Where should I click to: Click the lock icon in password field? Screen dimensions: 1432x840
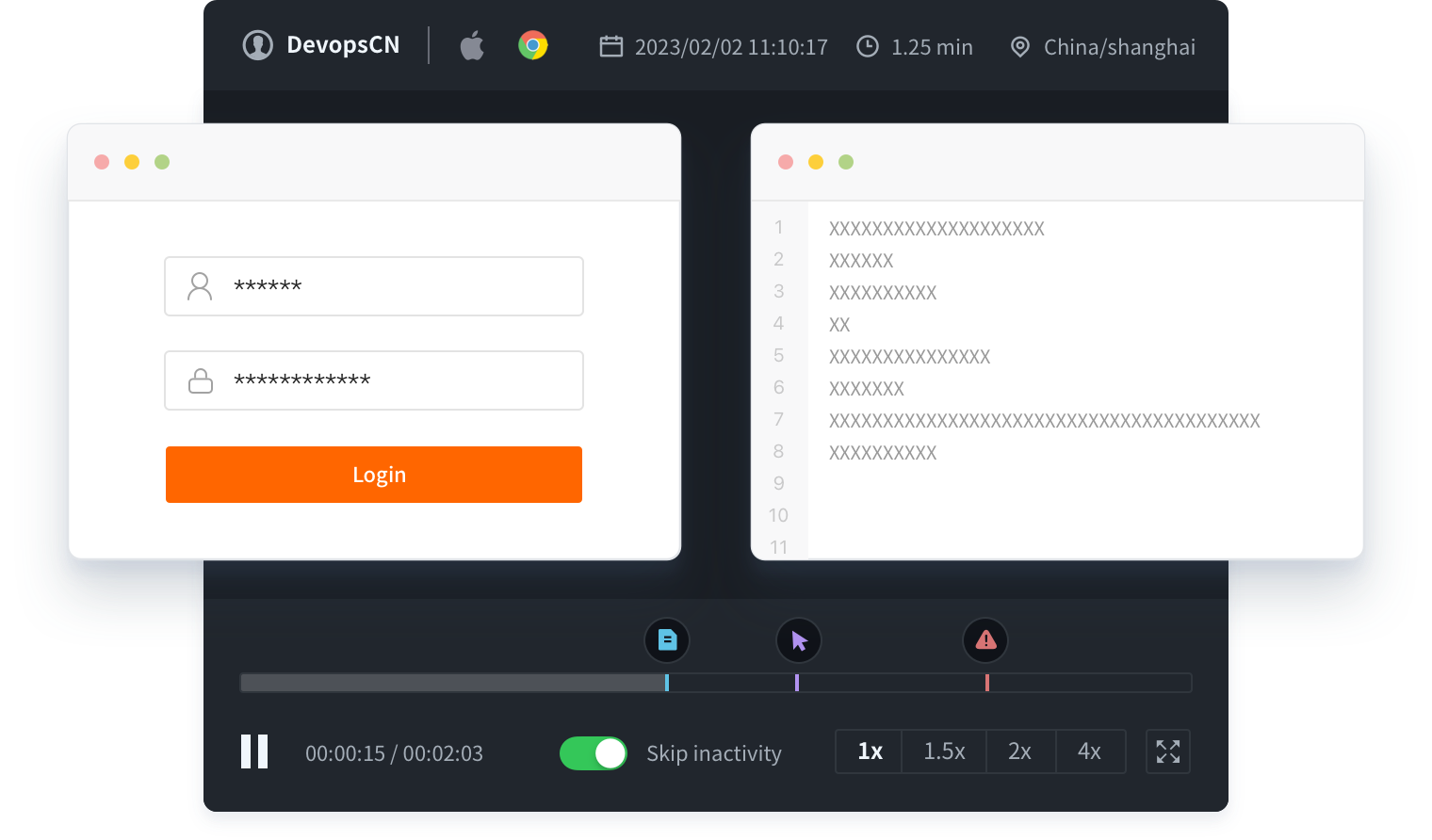pos(201,380)
